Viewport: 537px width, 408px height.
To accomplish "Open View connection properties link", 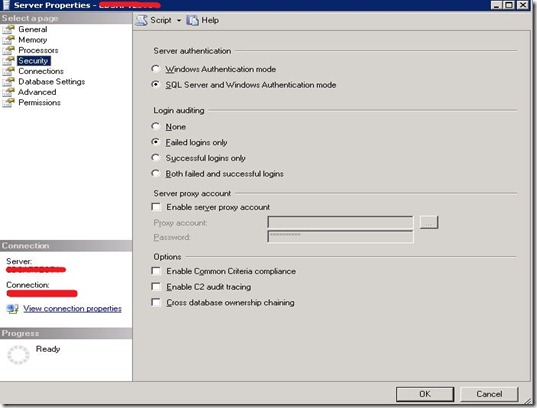I will [72, 309].
